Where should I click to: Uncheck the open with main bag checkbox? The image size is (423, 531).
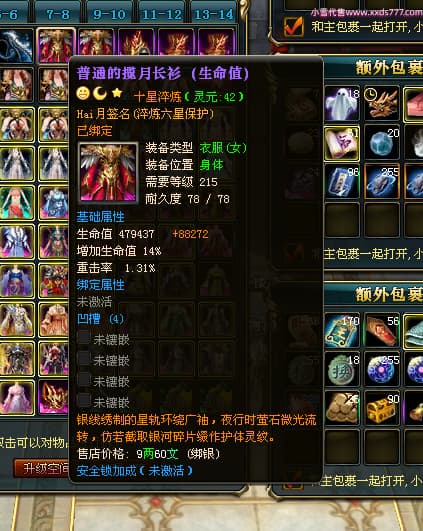(293, 26)
